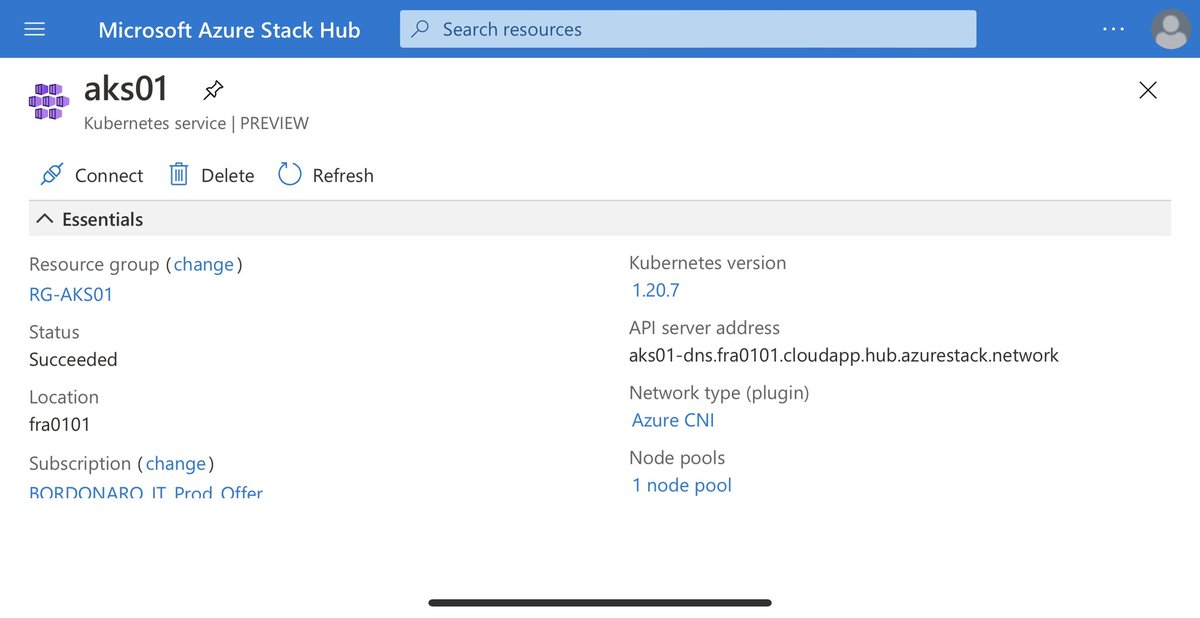Open the user account avatar

[x=1170, y=28]
